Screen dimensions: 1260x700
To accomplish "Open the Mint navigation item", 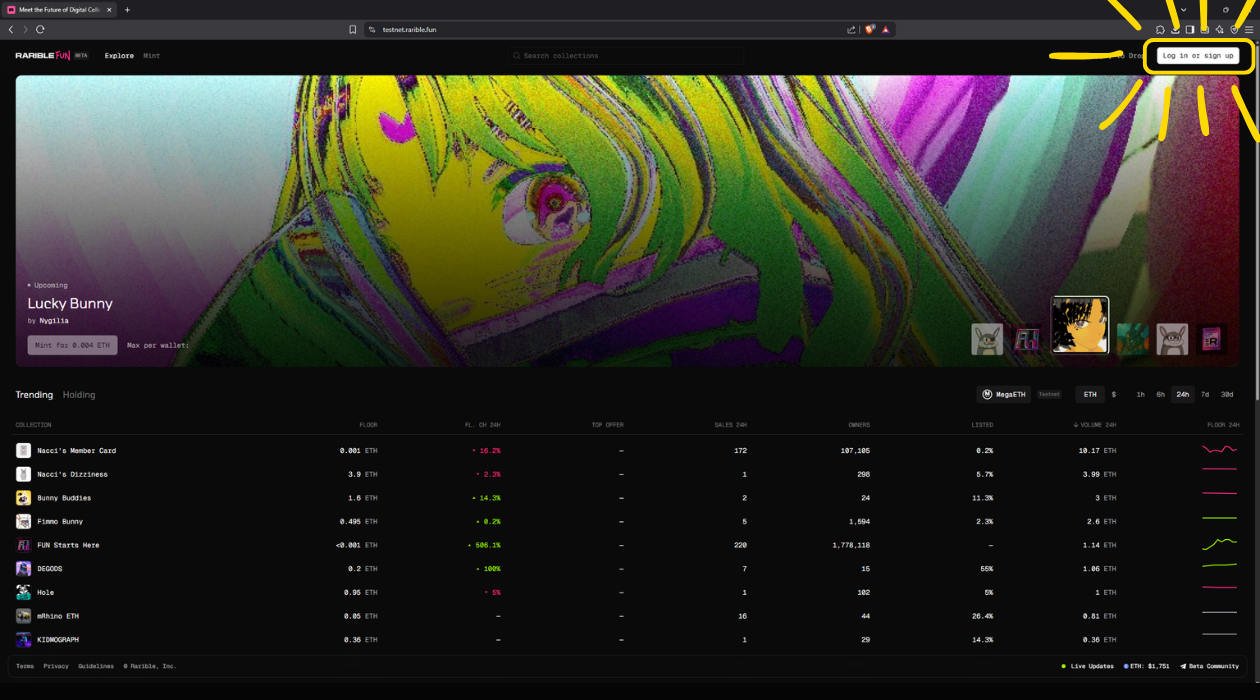I will click(x=152, y=56).
